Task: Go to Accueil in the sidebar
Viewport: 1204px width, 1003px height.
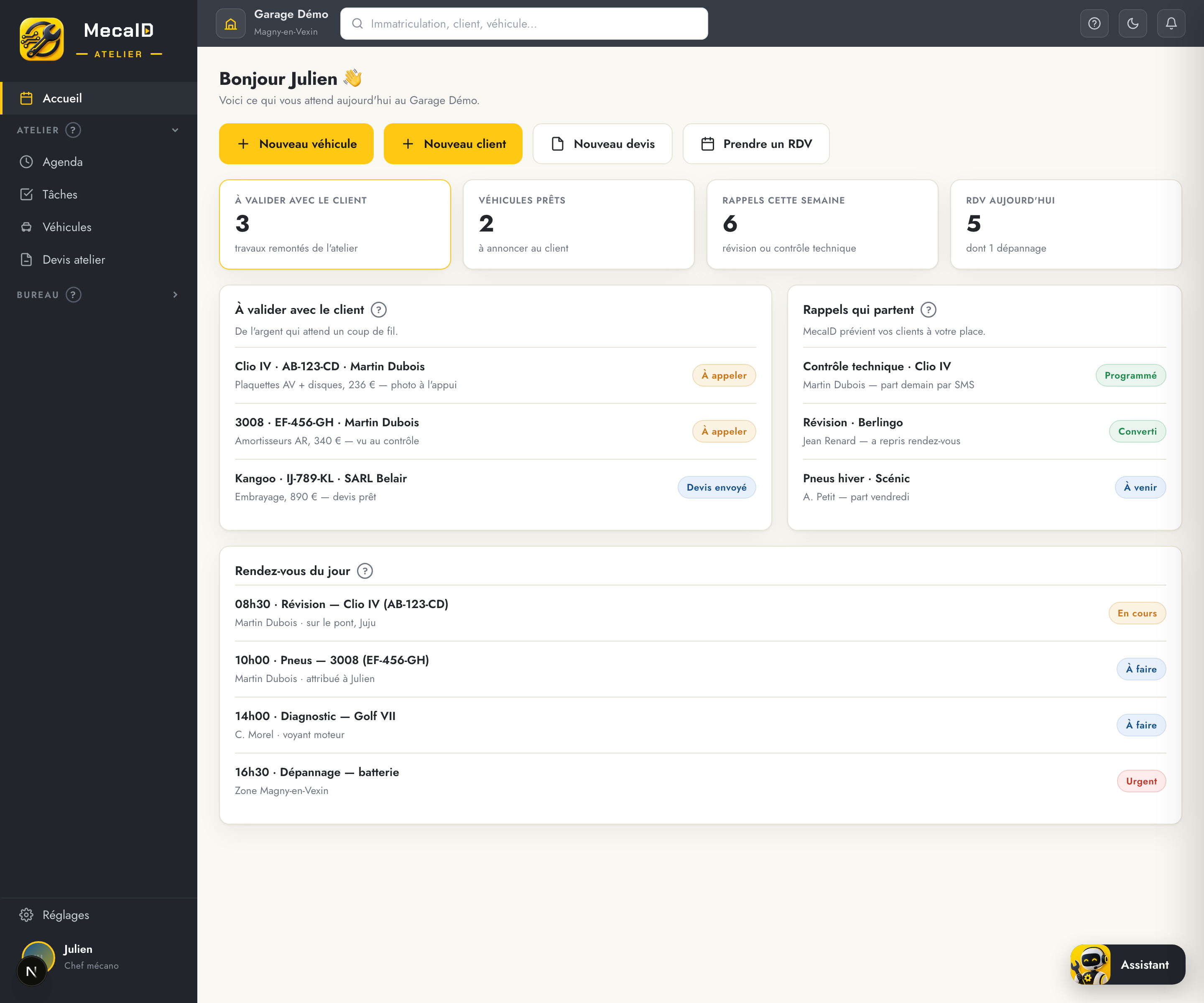Action: (99, 98)
